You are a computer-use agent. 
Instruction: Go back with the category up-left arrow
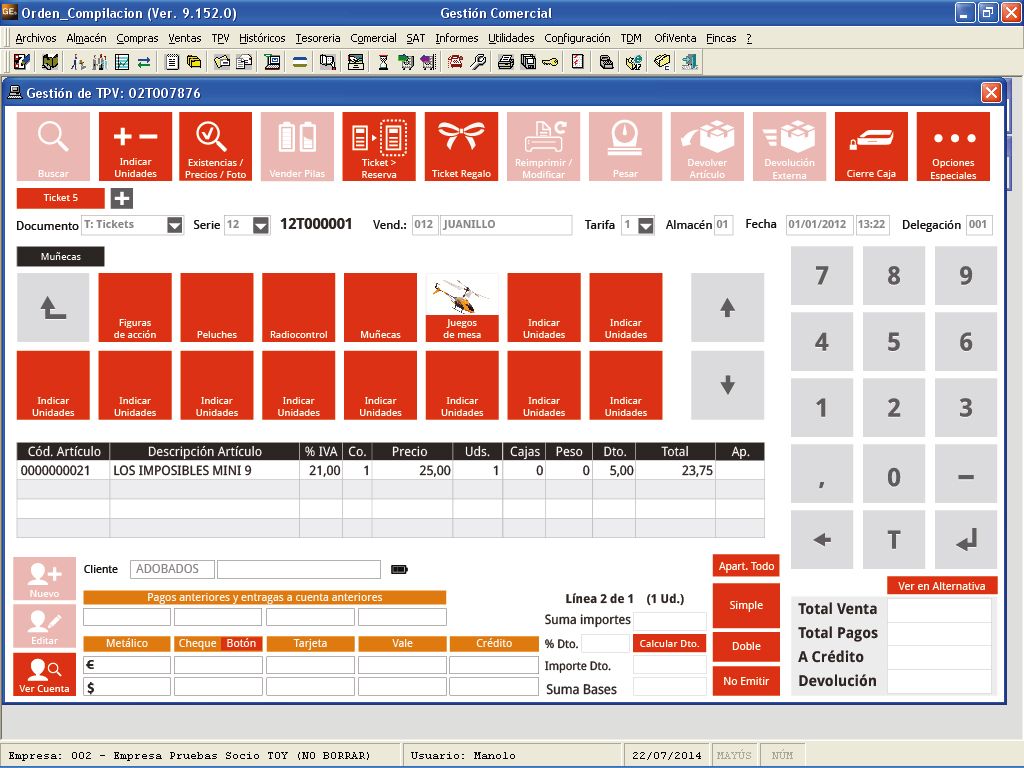coord(53,308)
